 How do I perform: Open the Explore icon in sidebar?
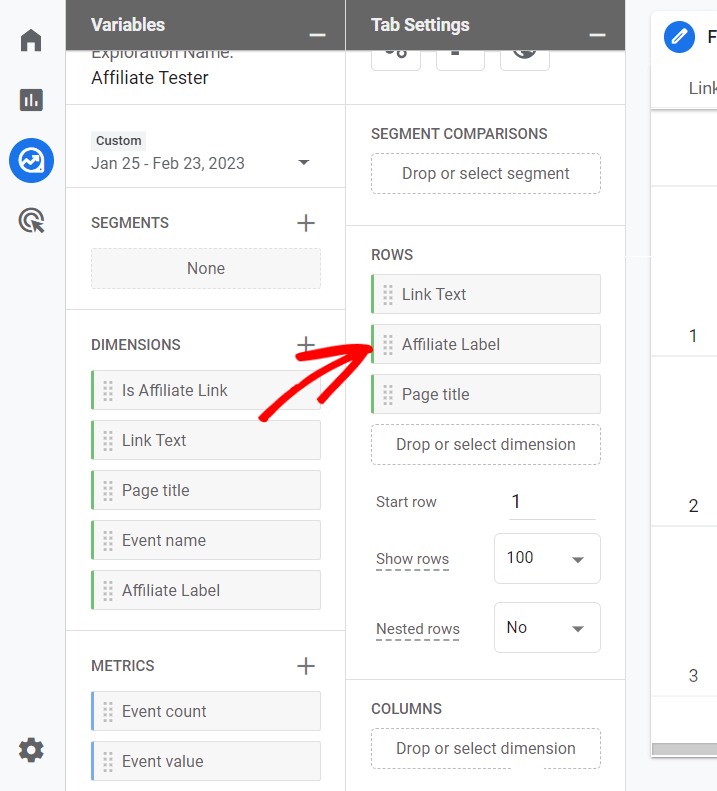[x=31, y=160]
